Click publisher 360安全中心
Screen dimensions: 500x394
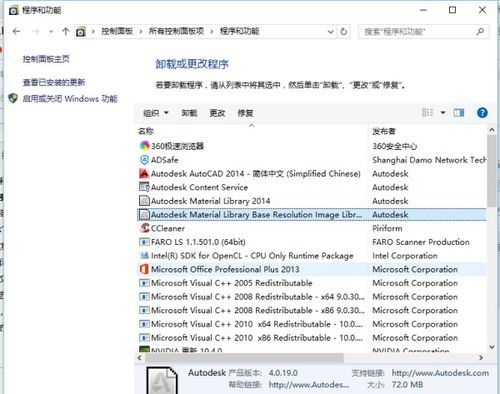coord(394,146)
